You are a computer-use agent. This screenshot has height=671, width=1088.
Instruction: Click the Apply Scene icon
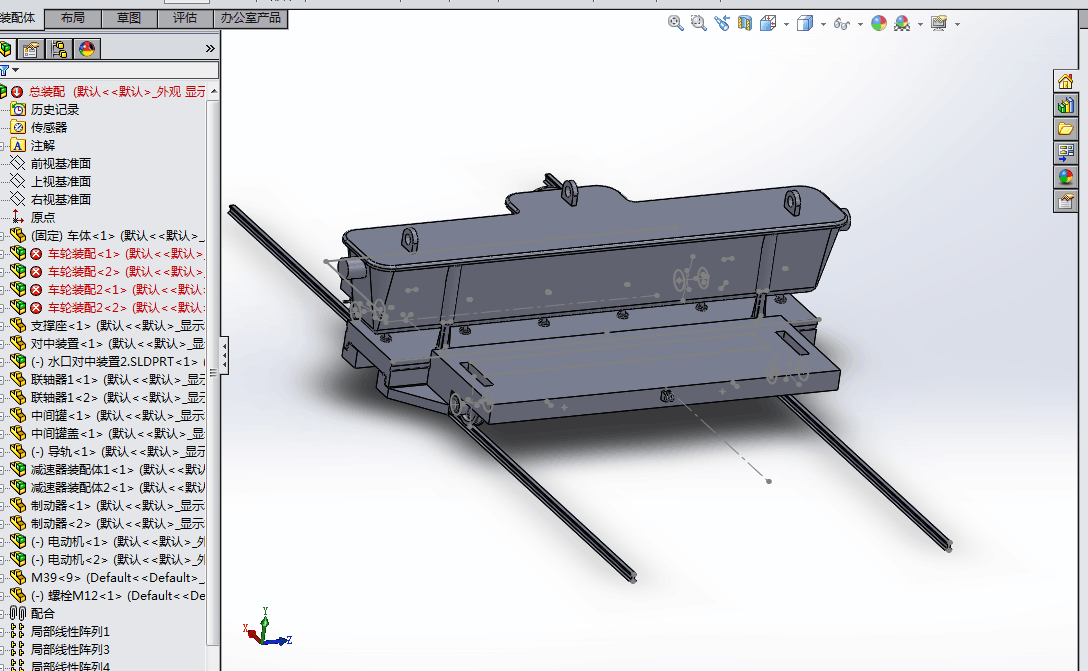click(902, 23)
